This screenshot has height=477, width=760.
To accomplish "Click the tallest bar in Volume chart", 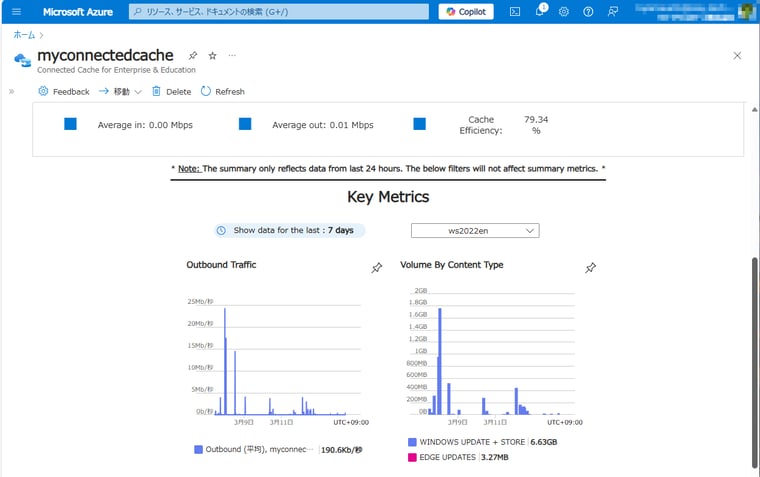I will pyautogui.click(x=440, y=361).
